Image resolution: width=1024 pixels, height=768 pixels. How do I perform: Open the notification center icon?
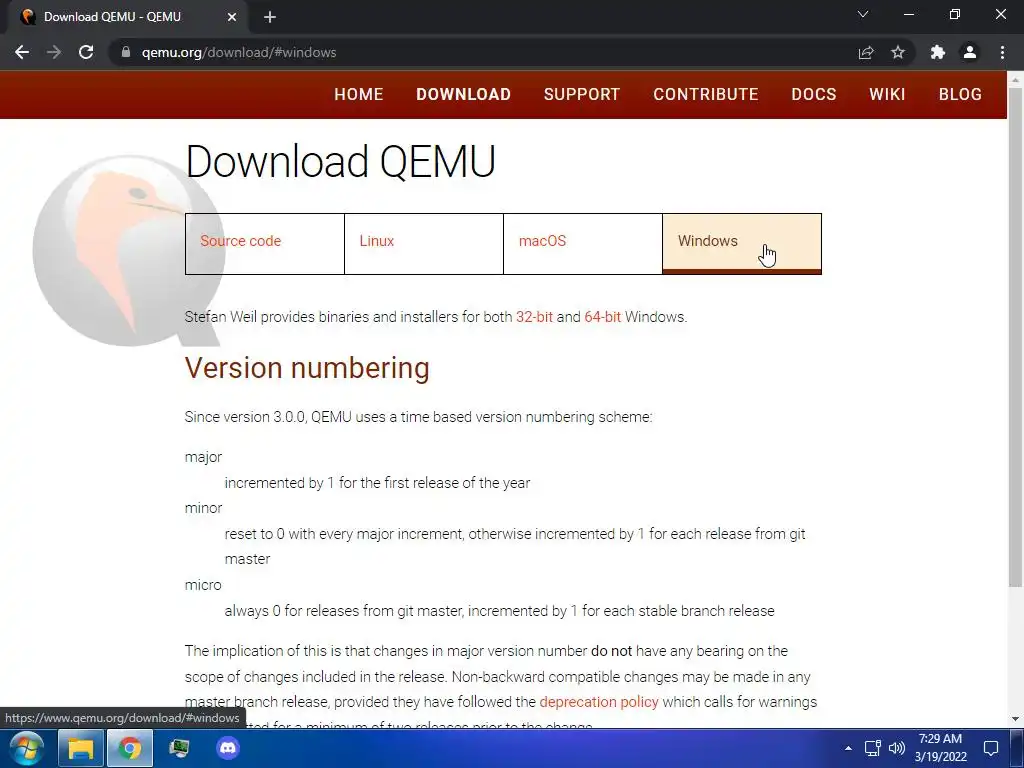coord(991,748)
